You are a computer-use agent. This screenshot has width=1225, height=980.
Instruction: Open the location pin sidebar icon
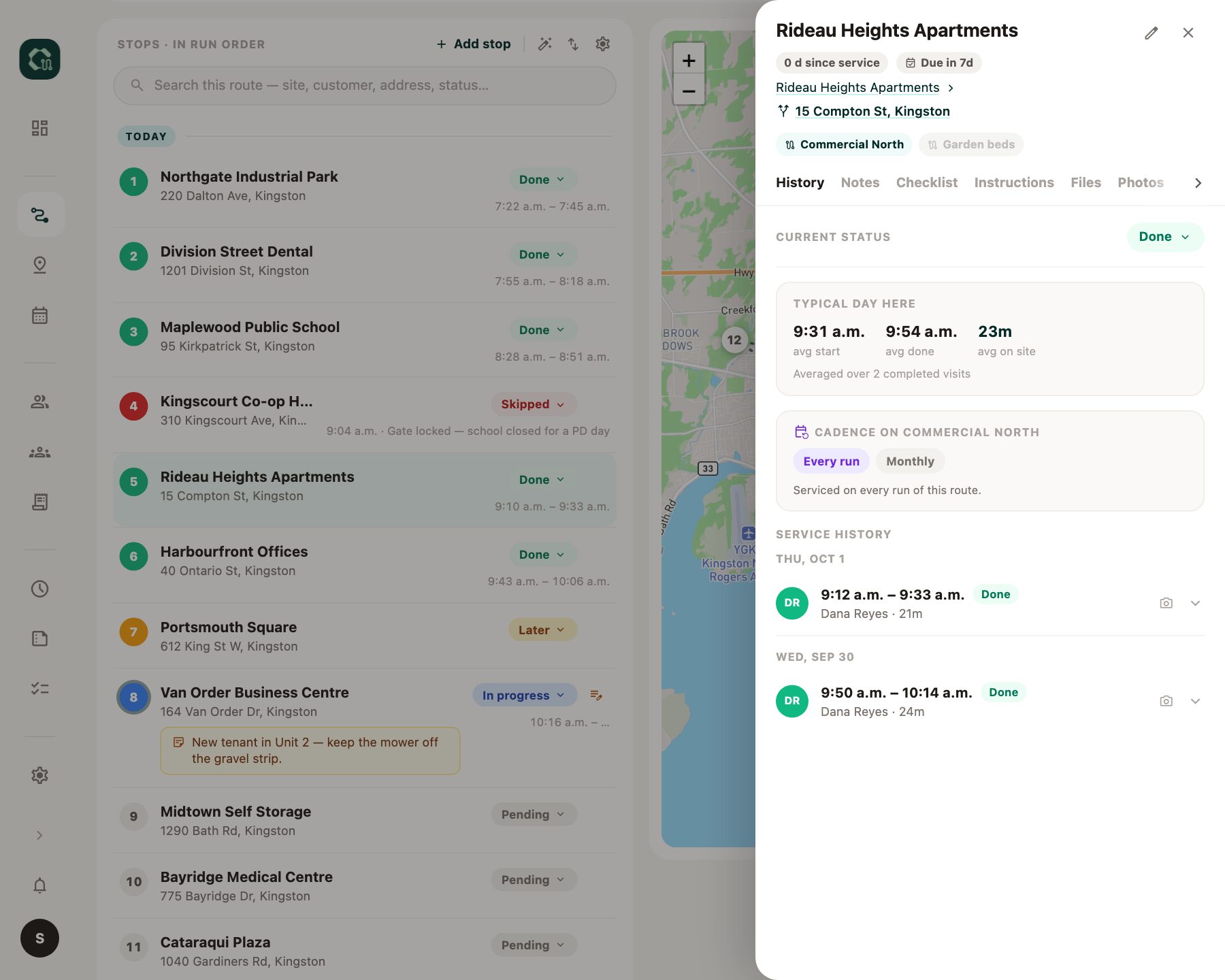pyautogui.click(x=39, y=265)
